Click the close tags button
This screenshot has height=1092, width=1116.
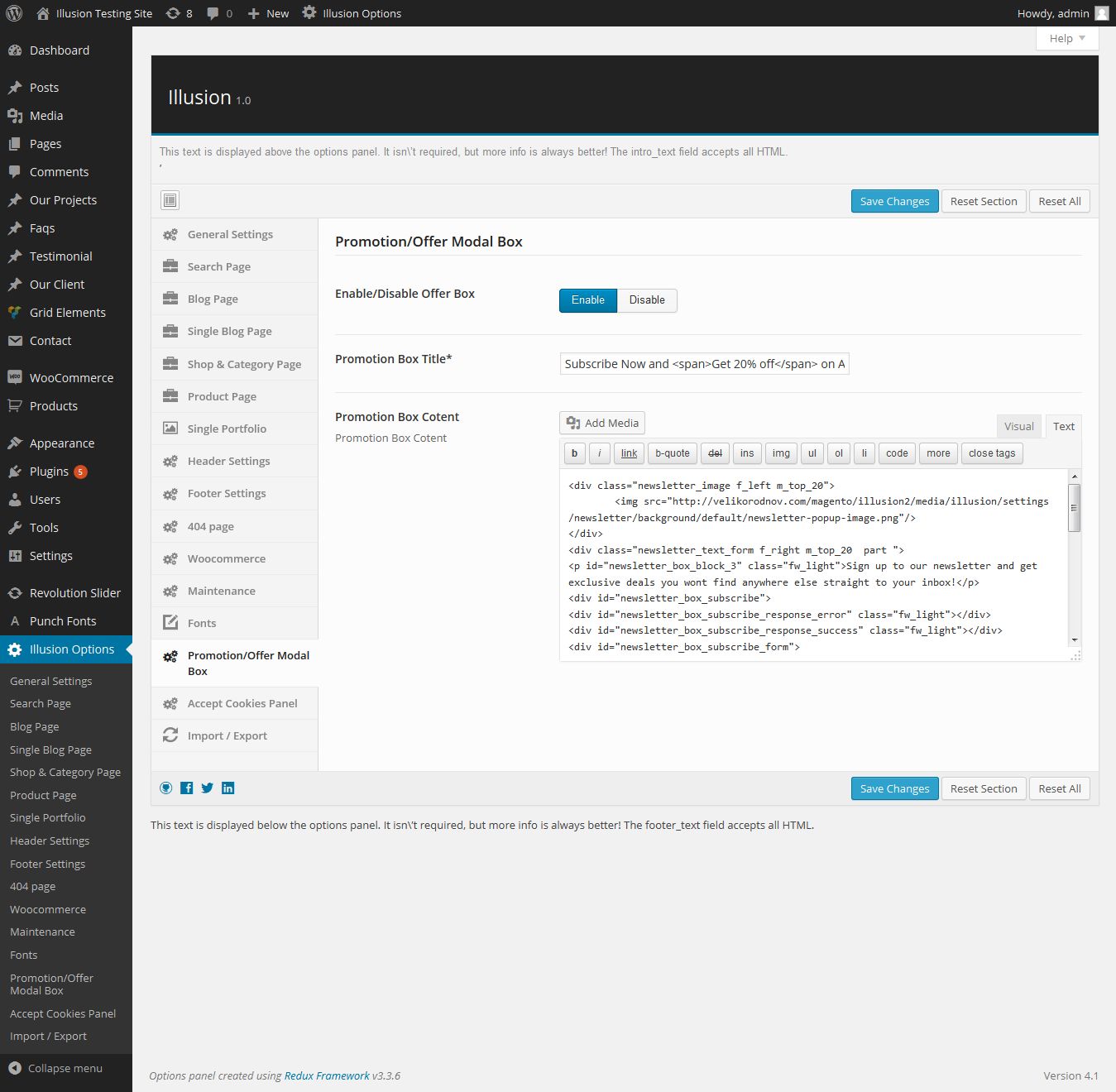point(992,453)
